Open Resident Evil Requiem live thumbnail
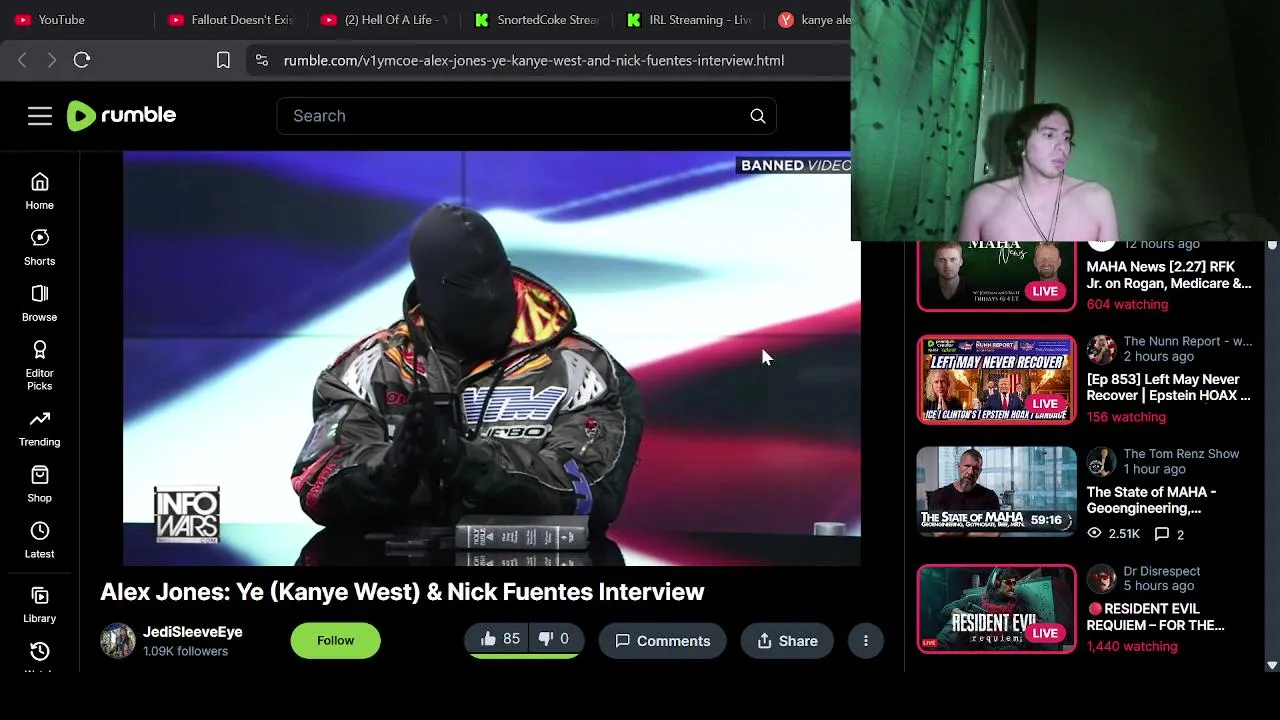The image size is (1280, 720). (997, 609)
